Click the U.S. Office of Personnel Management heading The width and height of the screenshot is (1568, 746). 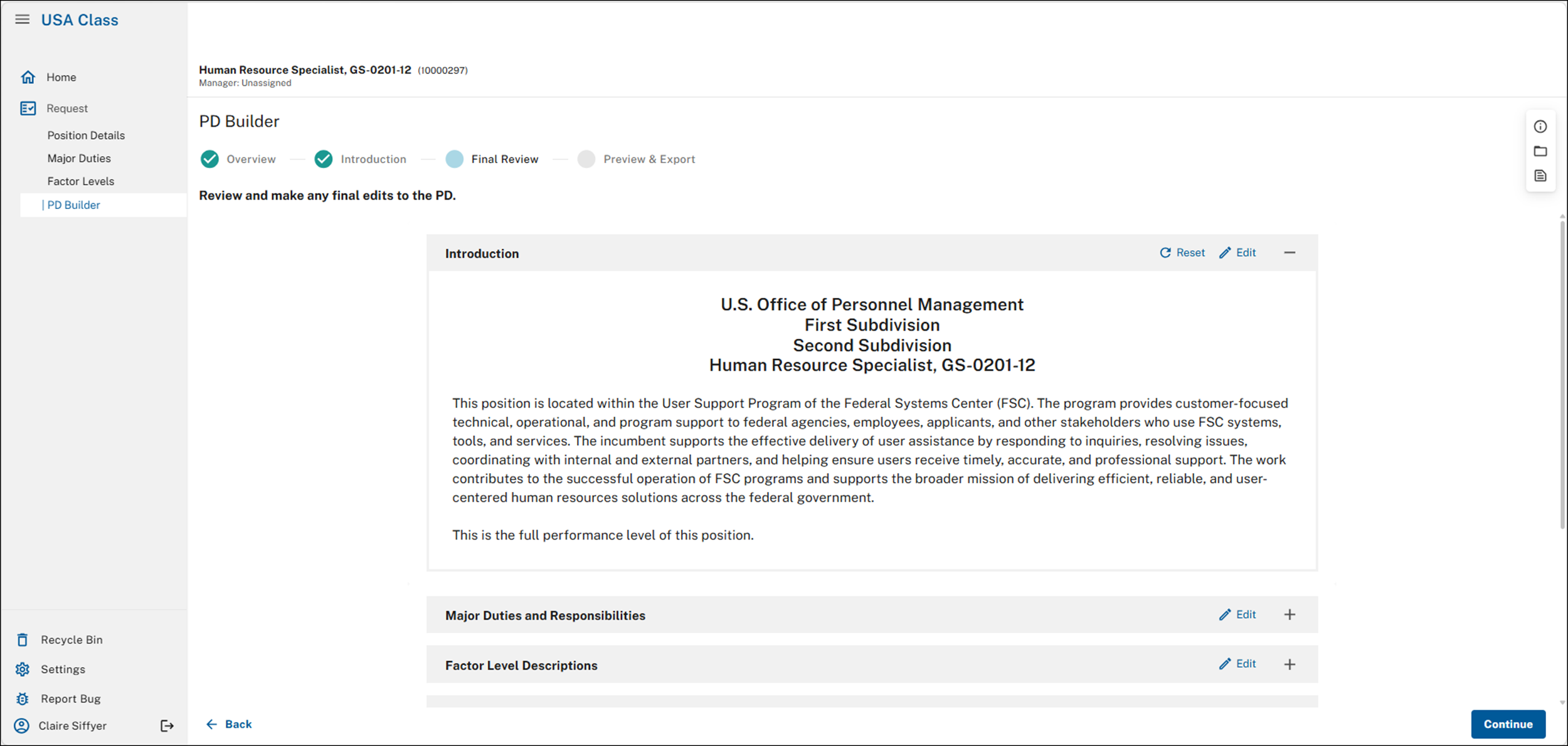point(872,305)
